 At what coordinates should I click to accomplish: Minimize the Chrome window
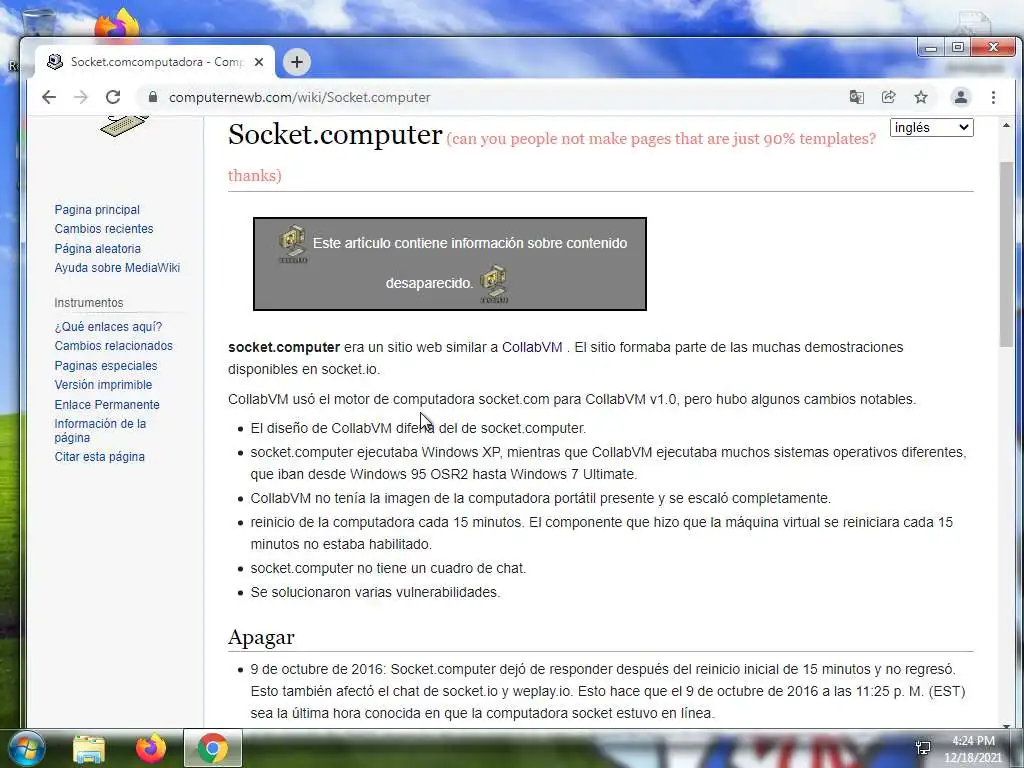click(931, 48)
